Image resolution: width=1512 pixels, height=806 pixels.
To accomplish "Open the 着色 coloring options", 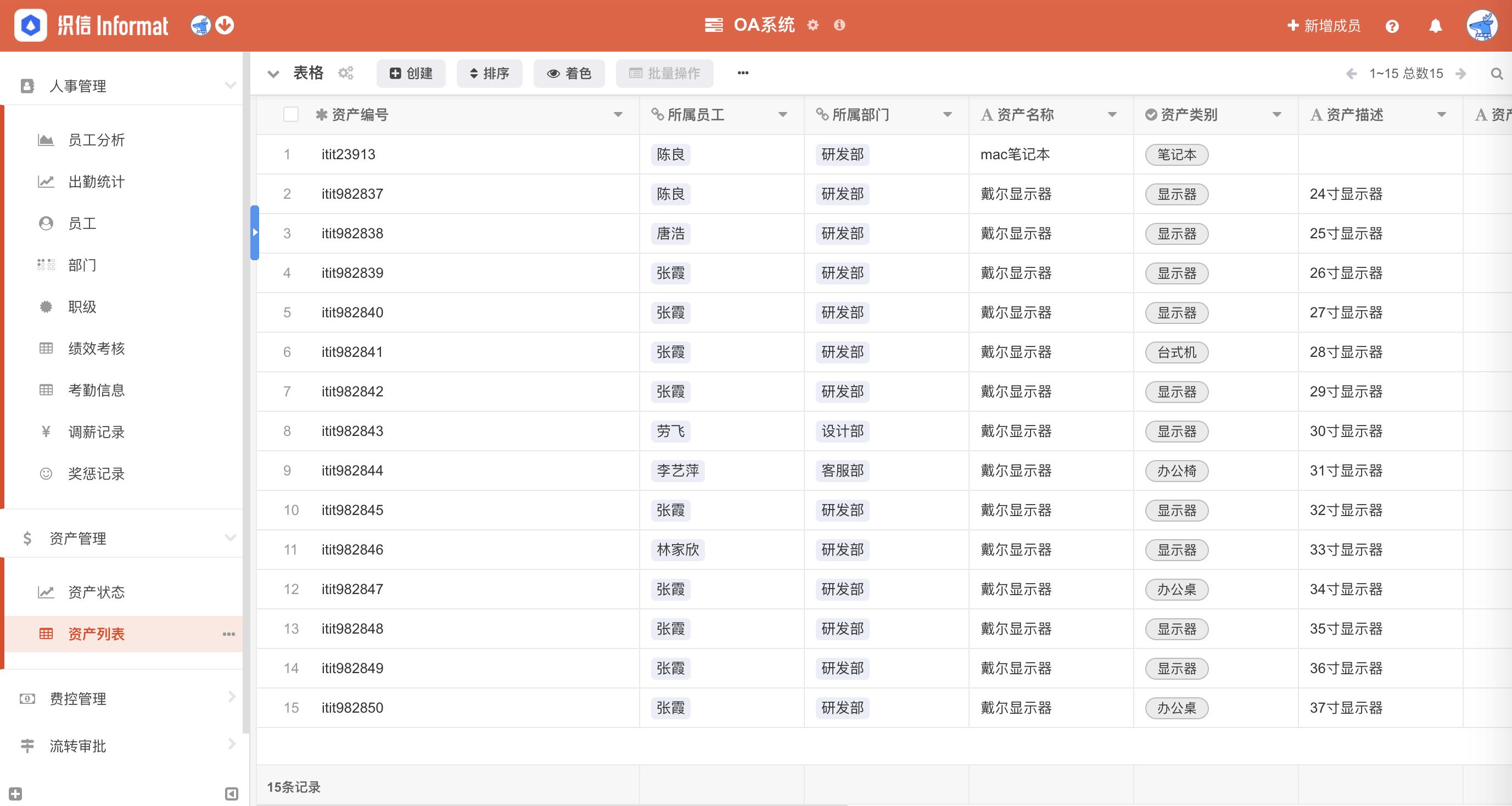I will point(569,73).
